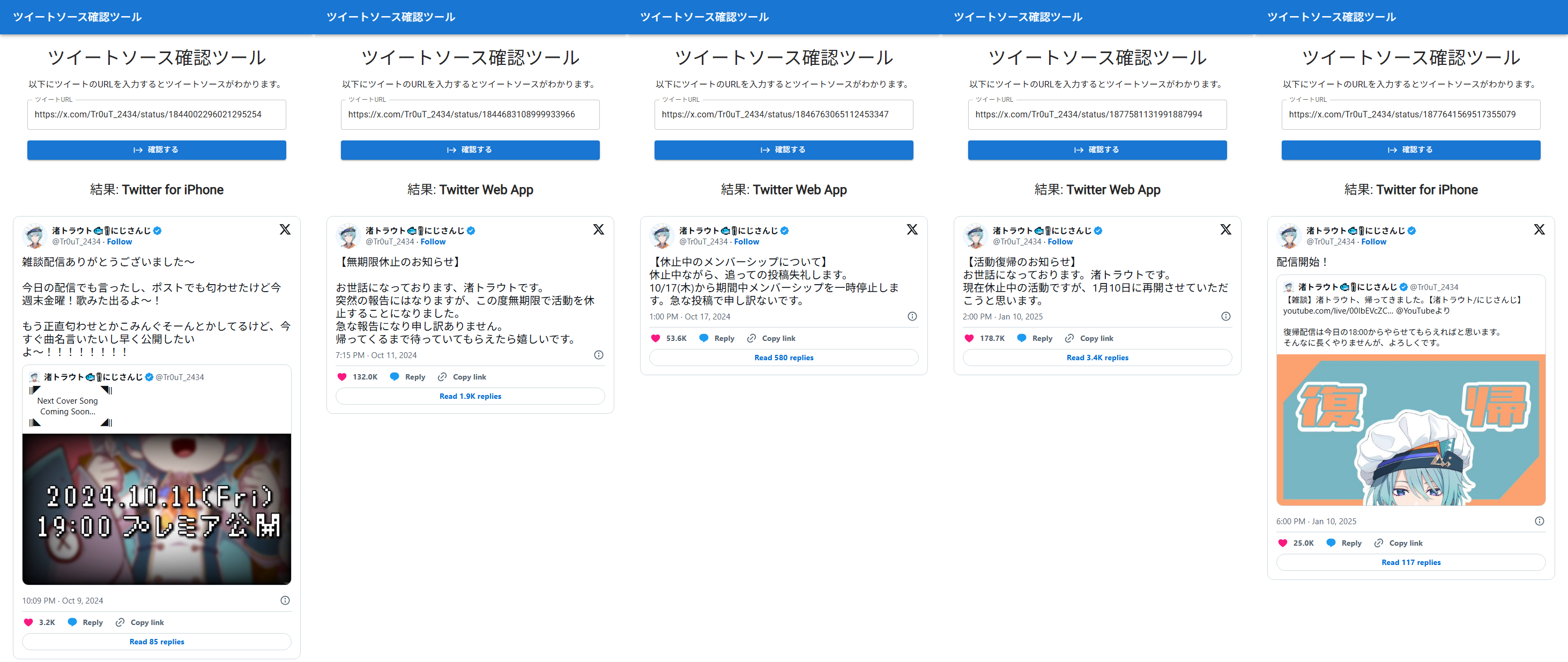Like the tweet with 178.7K likes
The image size is (1568, 662).
(x=969, y=338)
